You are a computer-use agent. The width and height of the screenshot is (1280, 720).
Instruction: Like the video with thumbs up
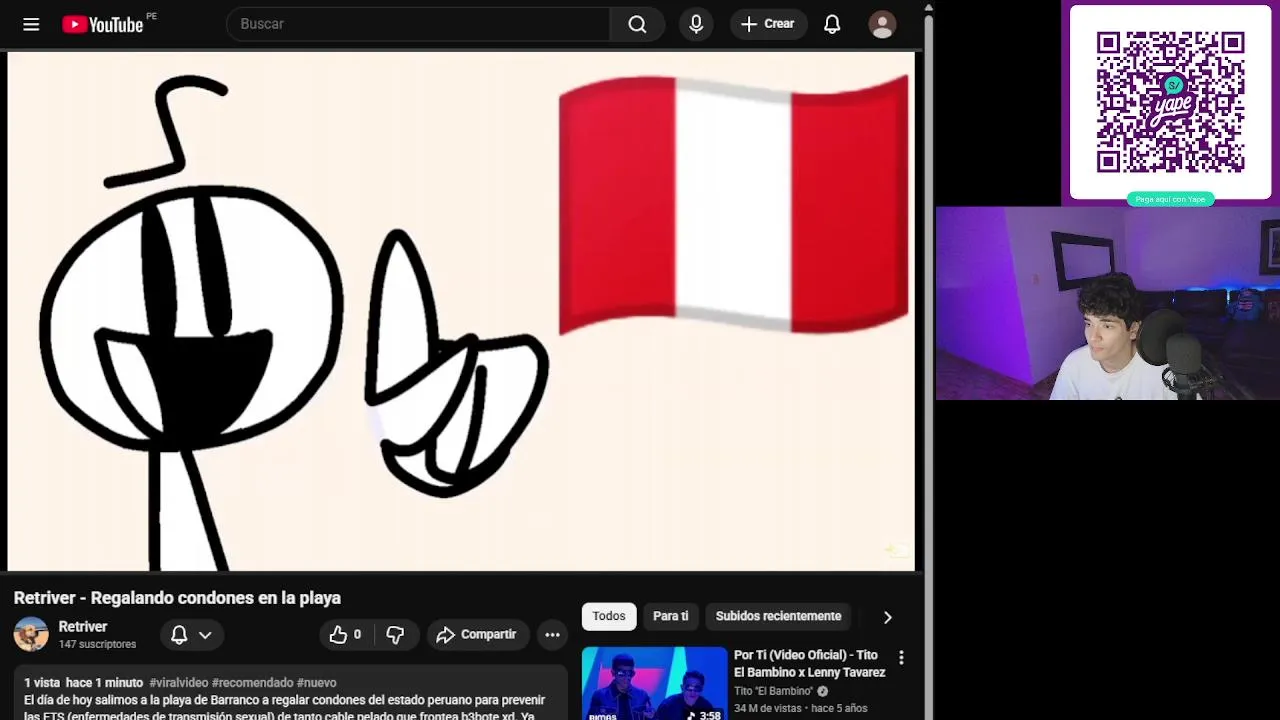click(x=344, y=635)
